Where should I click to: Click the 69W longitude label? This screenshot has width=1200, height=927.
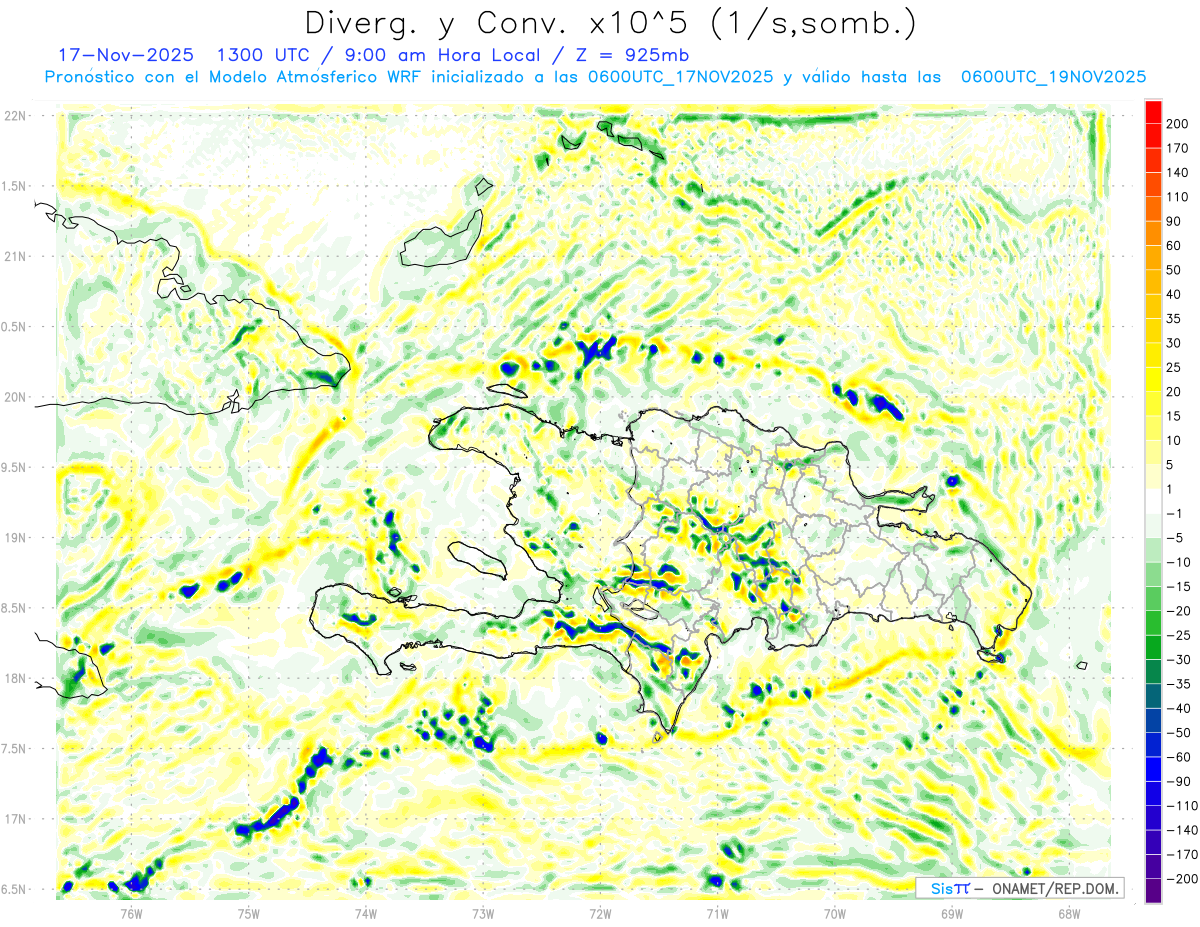tap(951, 914)
